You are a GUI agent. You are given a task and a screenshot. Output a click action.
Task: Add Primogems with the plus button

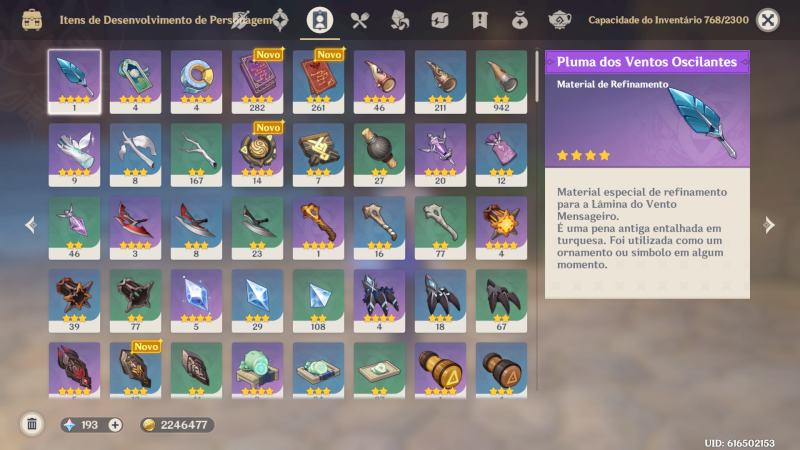click(x=115, y=425)
